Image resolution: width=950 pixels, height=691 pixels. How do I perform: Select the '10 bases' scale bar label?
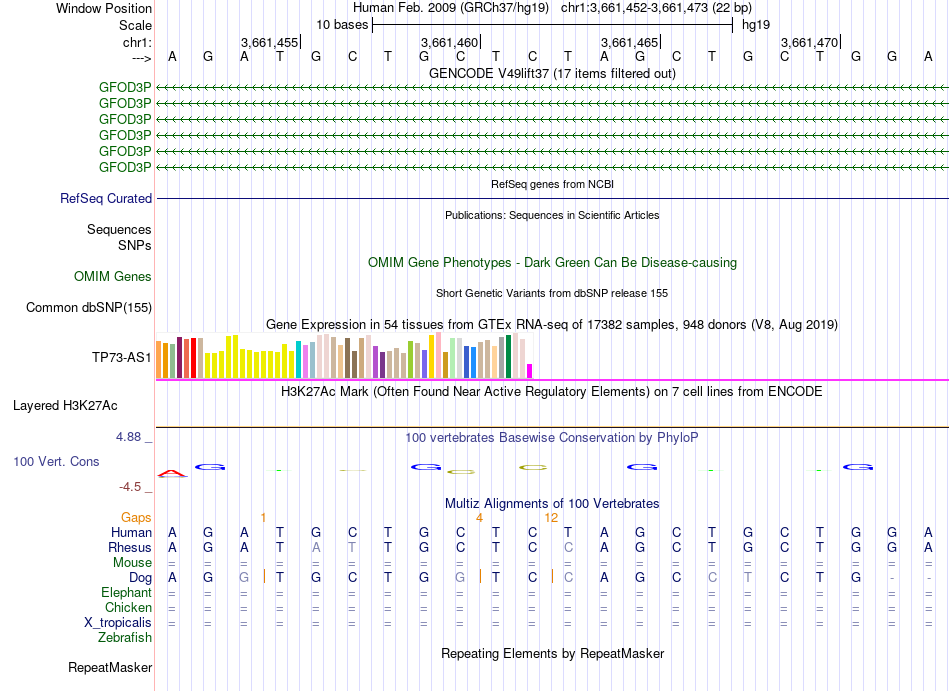(342, 25)
